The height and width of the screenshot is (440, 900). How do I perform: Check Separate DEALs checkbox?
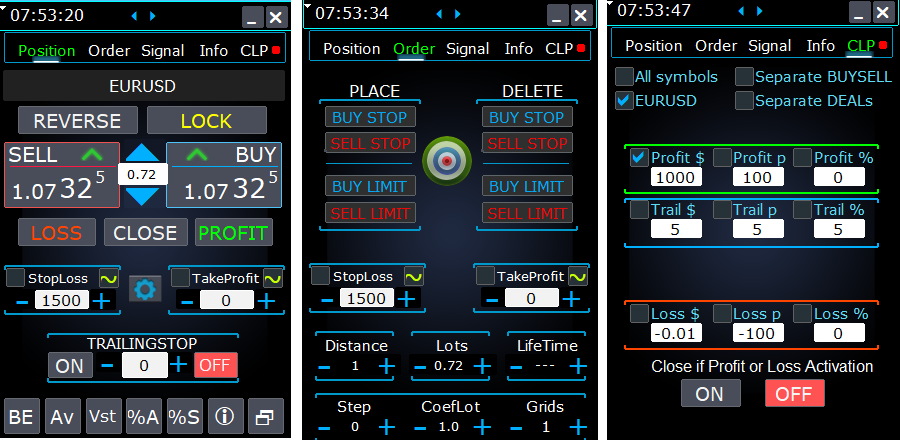tap(744, 100)
